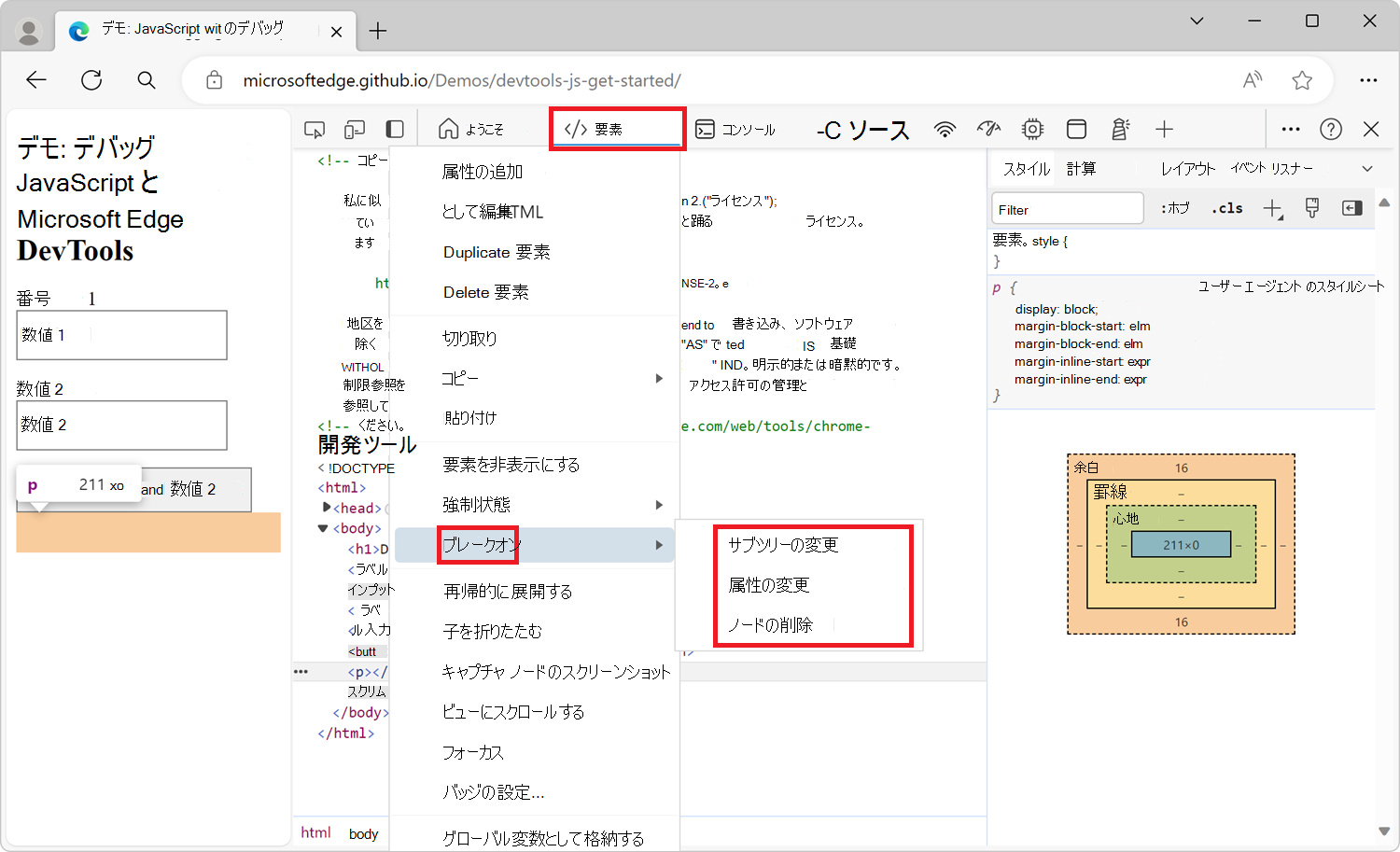
Task: Open the chrome-devtools link in the source
Action: (775, 426)
